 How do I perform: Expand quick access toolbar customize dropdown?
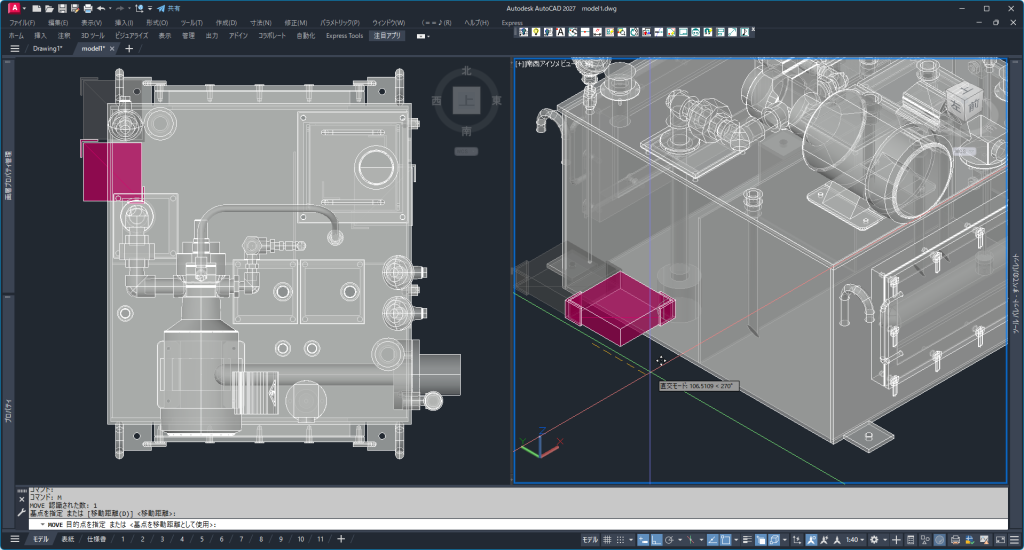[x=150, y=8]
